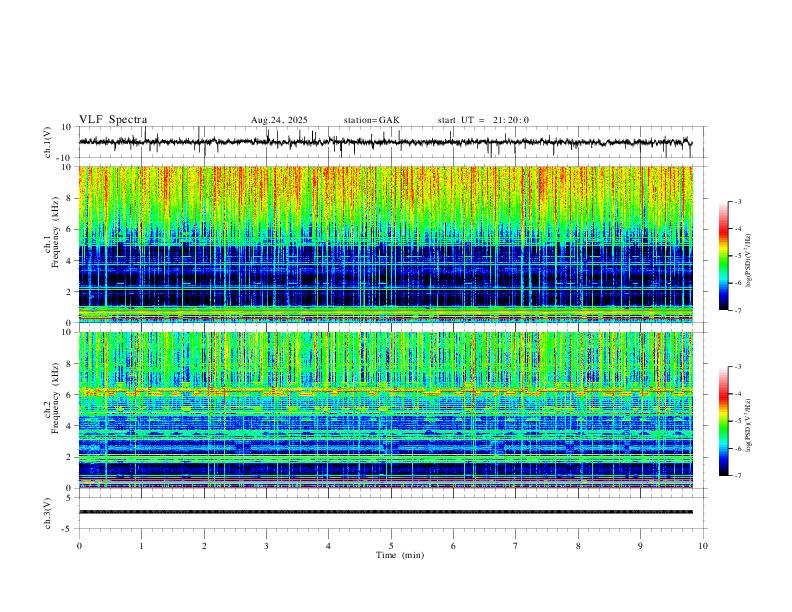Click the '-7' label of the lower color scale
Screen dimensions: 792x612
(737, 476)
